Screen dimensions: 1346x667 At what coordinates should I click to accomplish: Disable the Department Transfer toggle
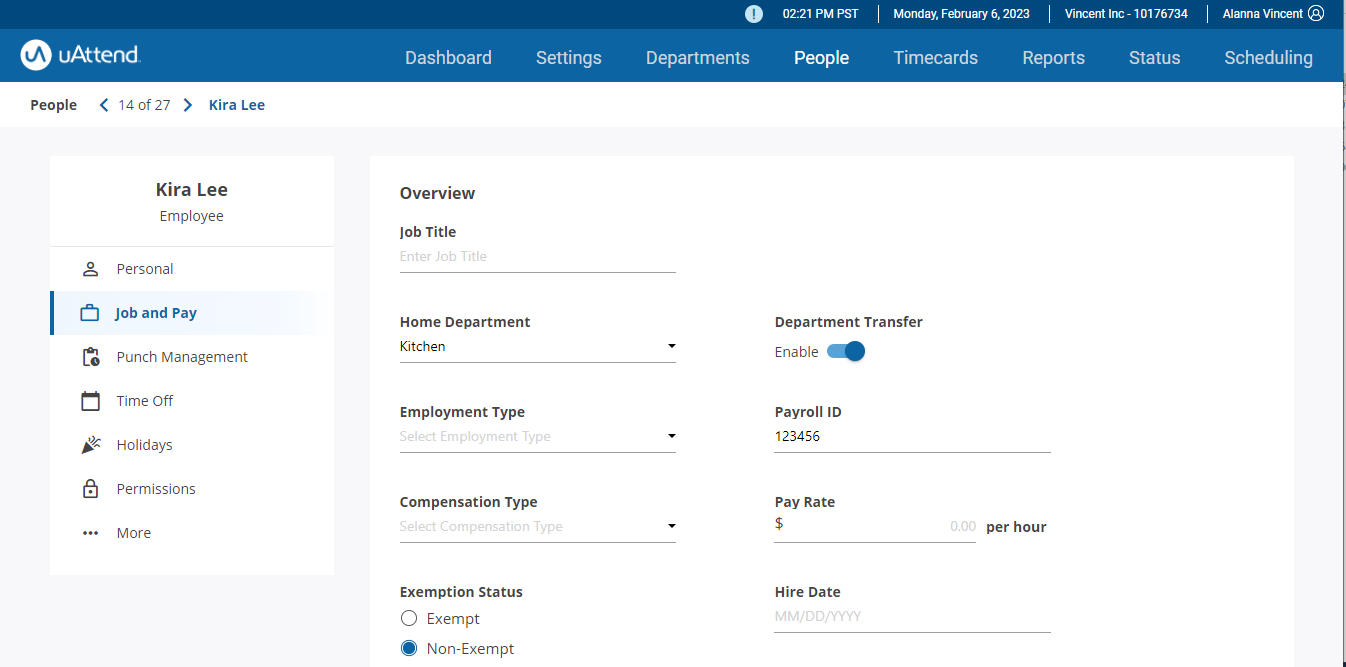point(846,352)
